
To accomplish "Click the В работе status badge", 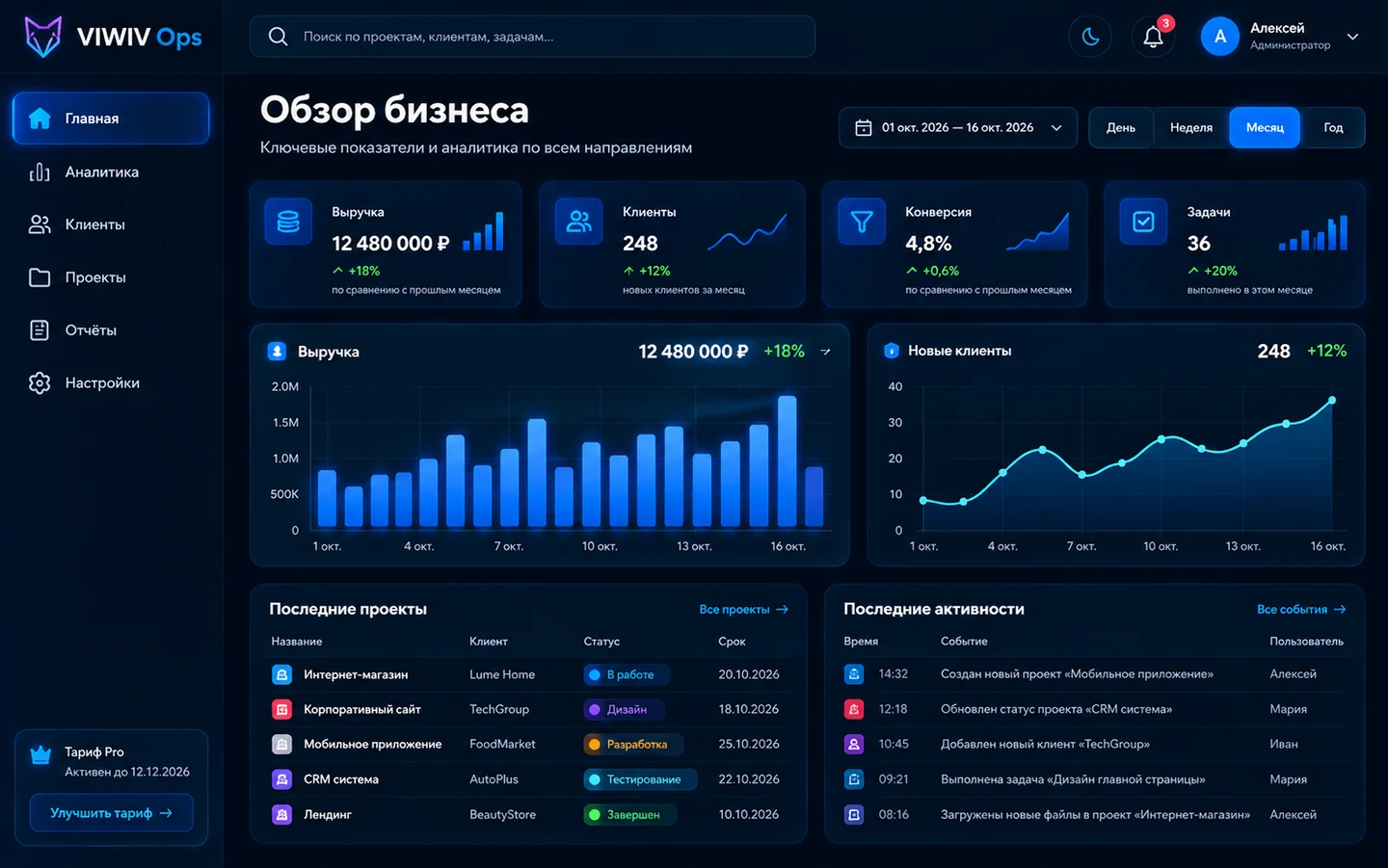I will 626,674.
